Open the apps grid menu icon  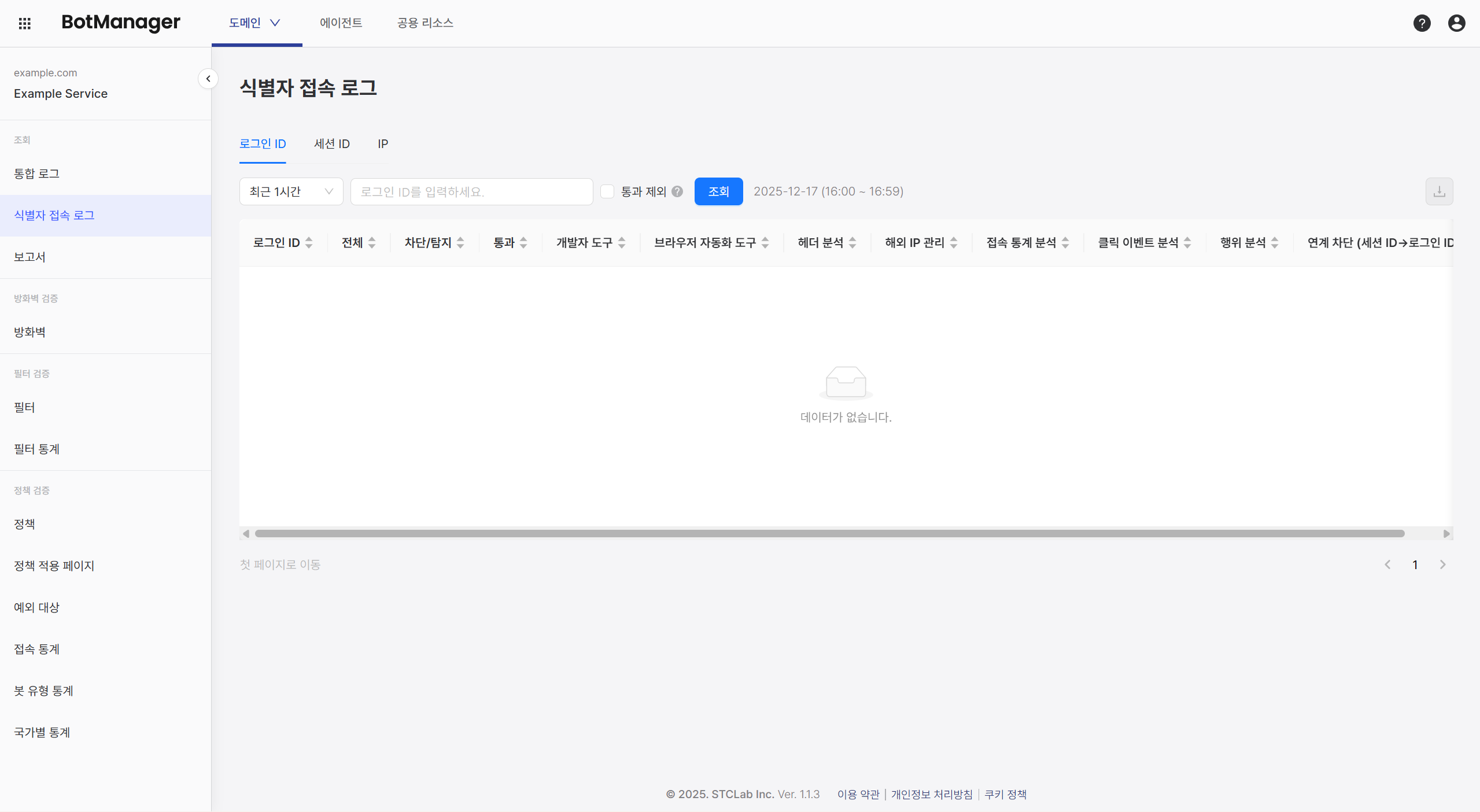(24, 23)
